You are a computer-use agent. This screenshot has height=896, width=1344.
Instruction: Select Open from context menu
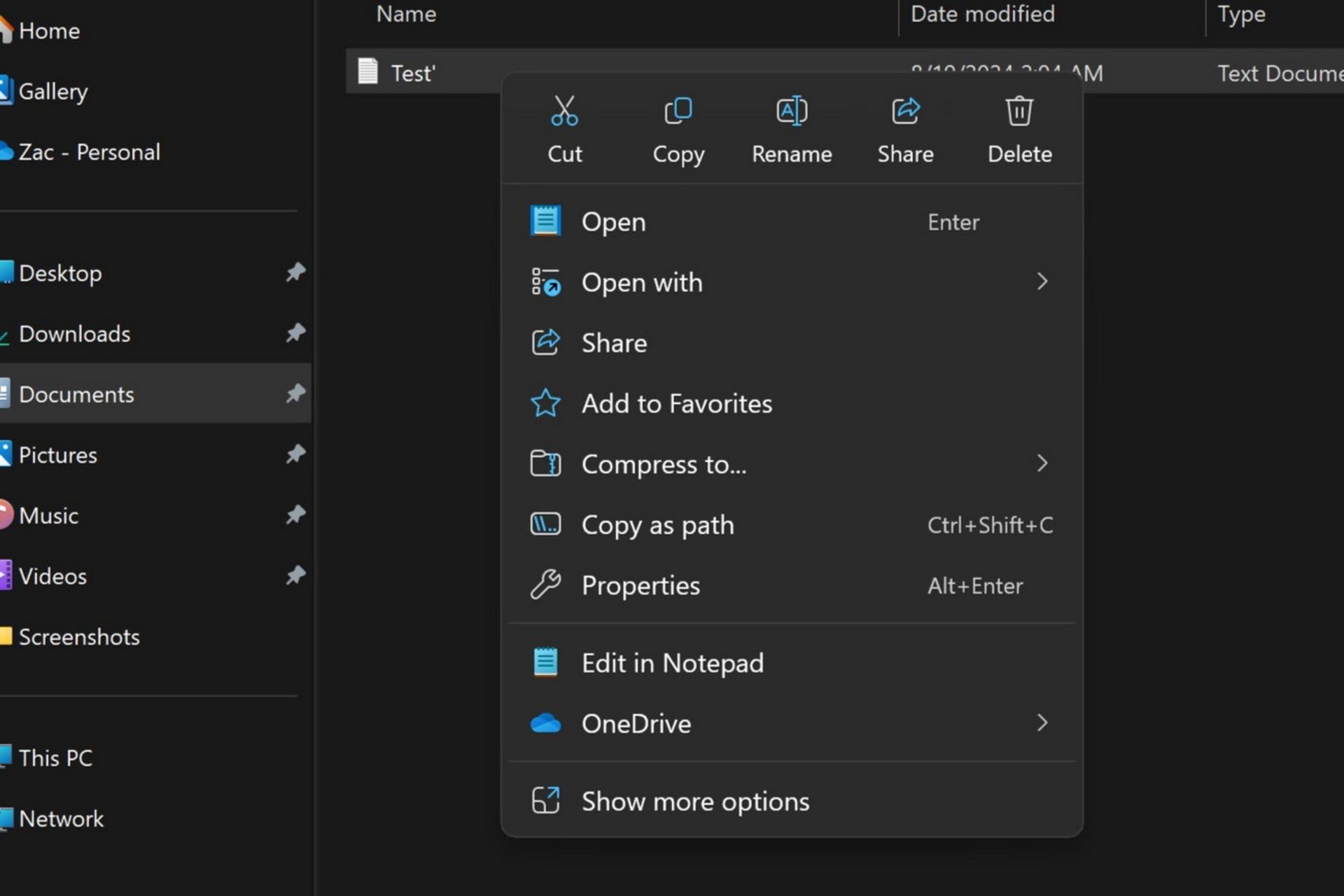pyautogui.click(x=614, y=221)
